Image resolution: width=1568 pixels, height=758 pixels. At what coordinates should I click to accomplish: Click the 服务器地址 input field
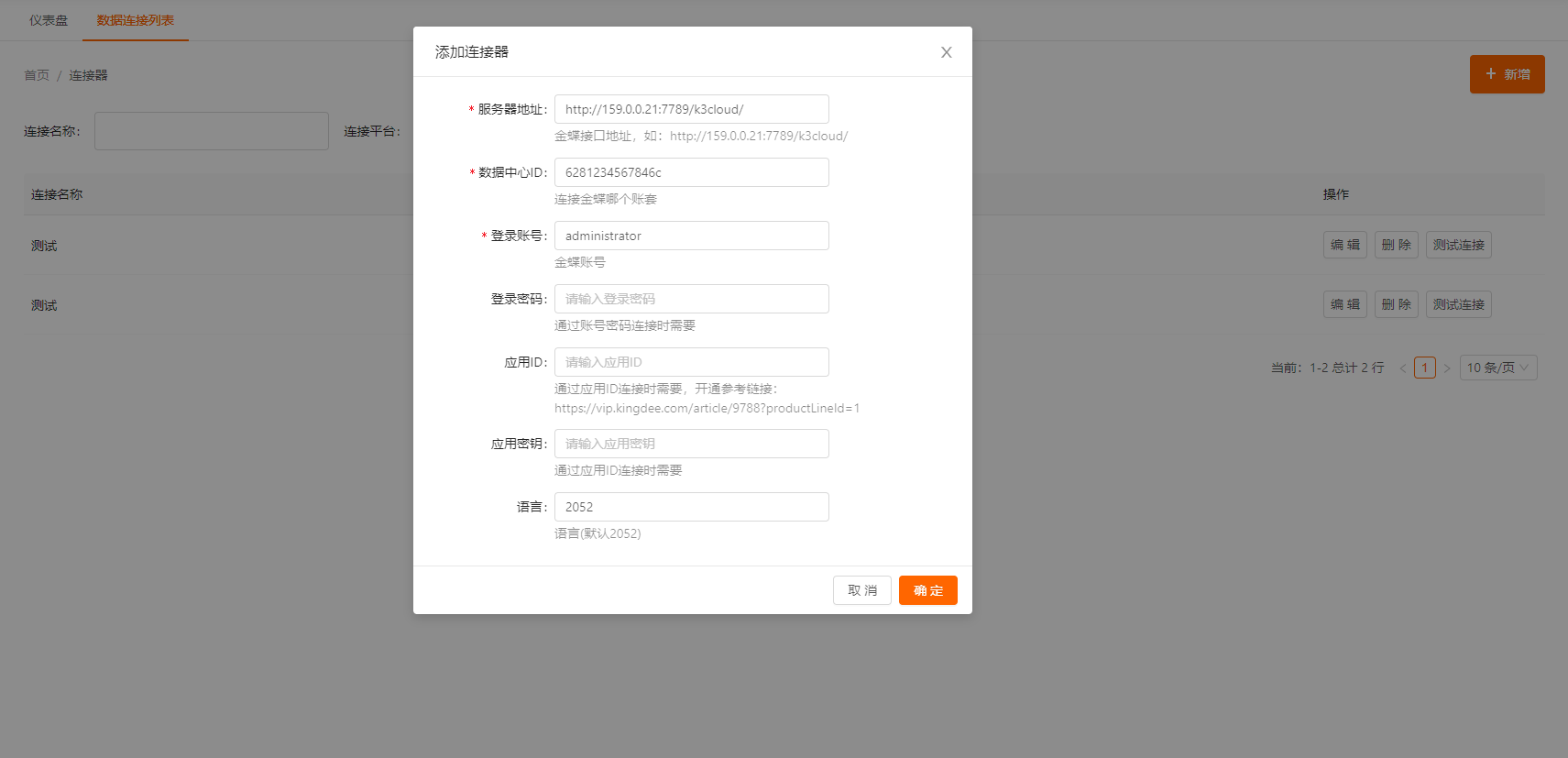pos(691,109)
